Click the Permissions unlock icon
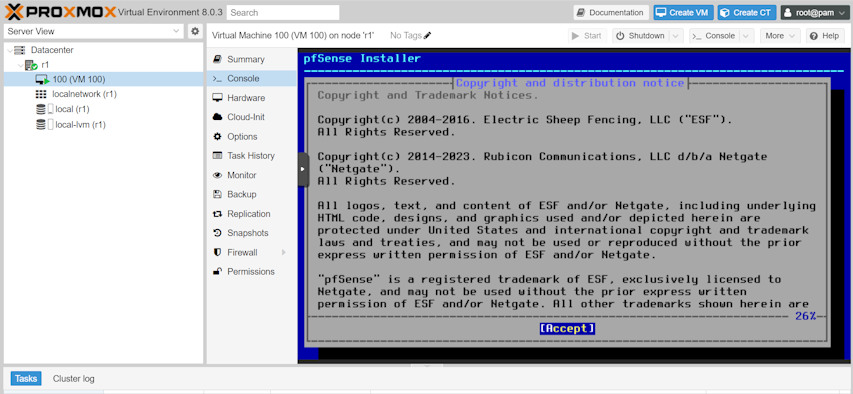This screenshot has width=853, height=394. click(217, 272)
